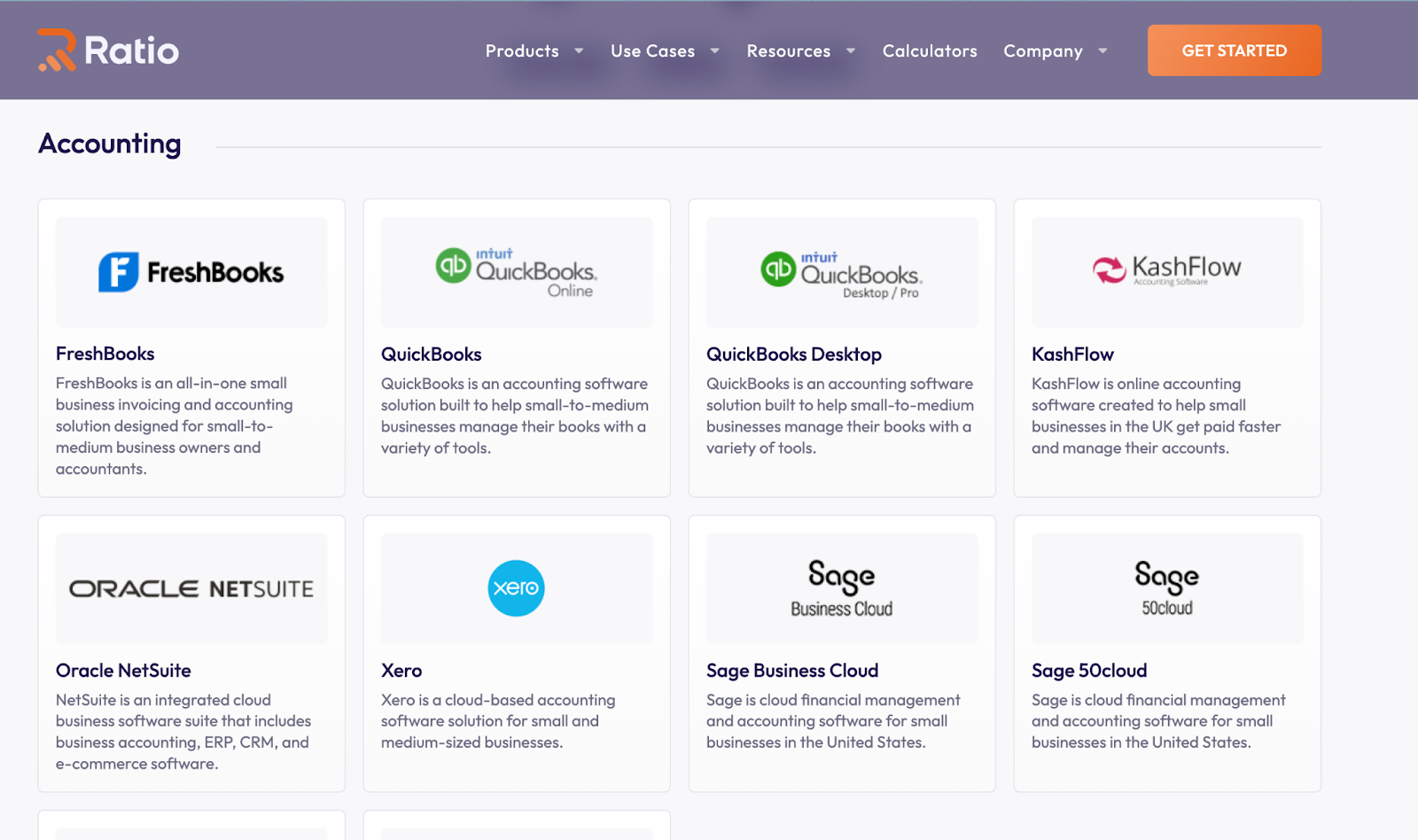The image size is (1418, 840).
Task: Open the Resources menu
Action: pyautogui.click(x=788, y=51)
